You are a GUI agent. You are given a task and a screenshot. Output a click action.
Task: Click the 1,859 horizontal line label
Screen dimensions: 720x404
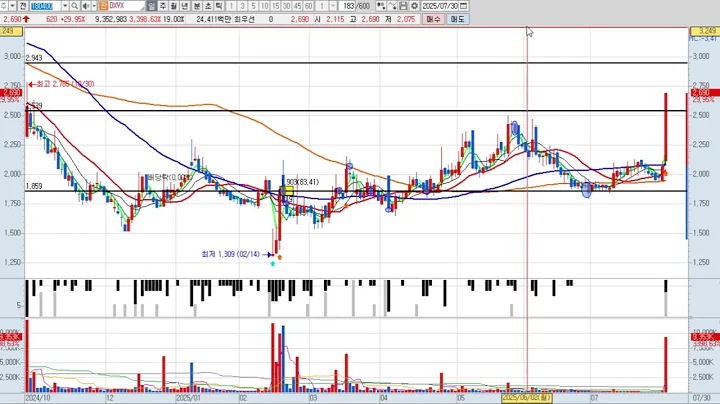click(34, 186)
